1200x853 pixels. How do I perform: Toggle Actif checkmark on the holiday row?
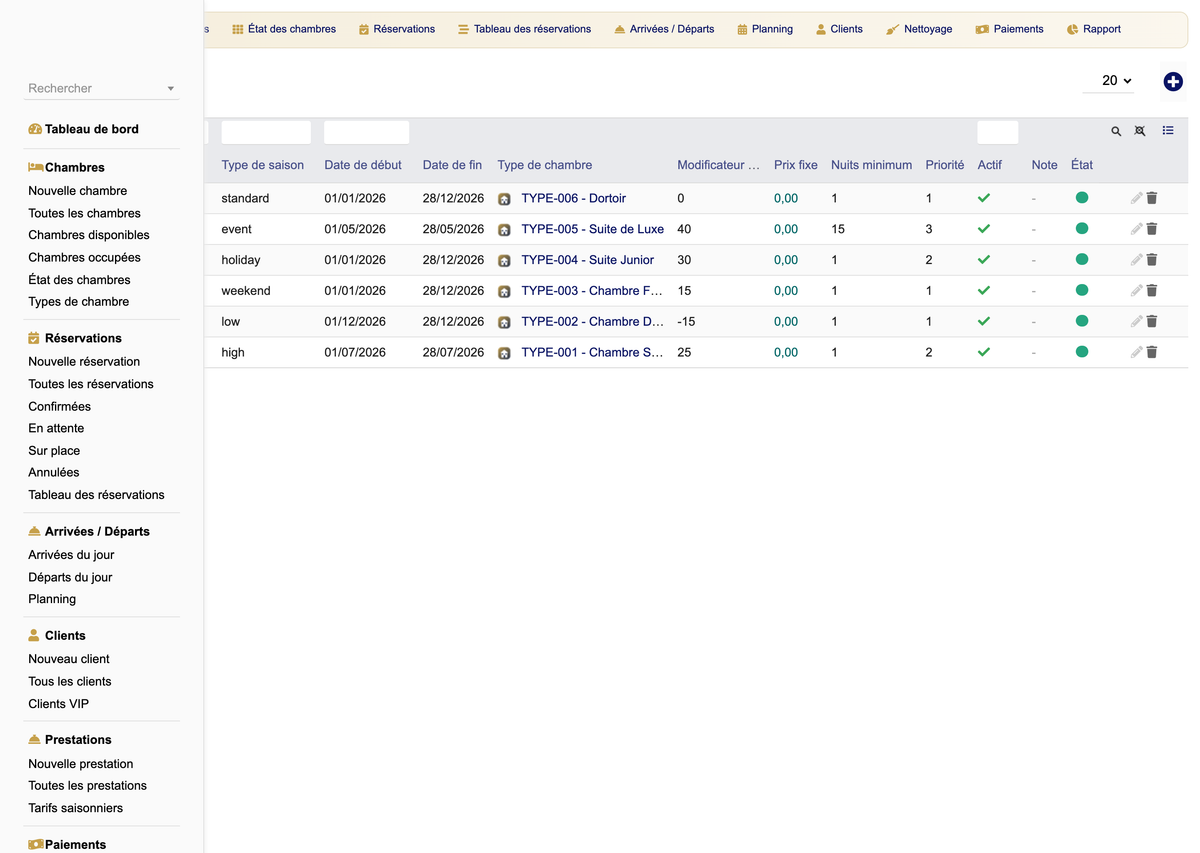point(984,260)
